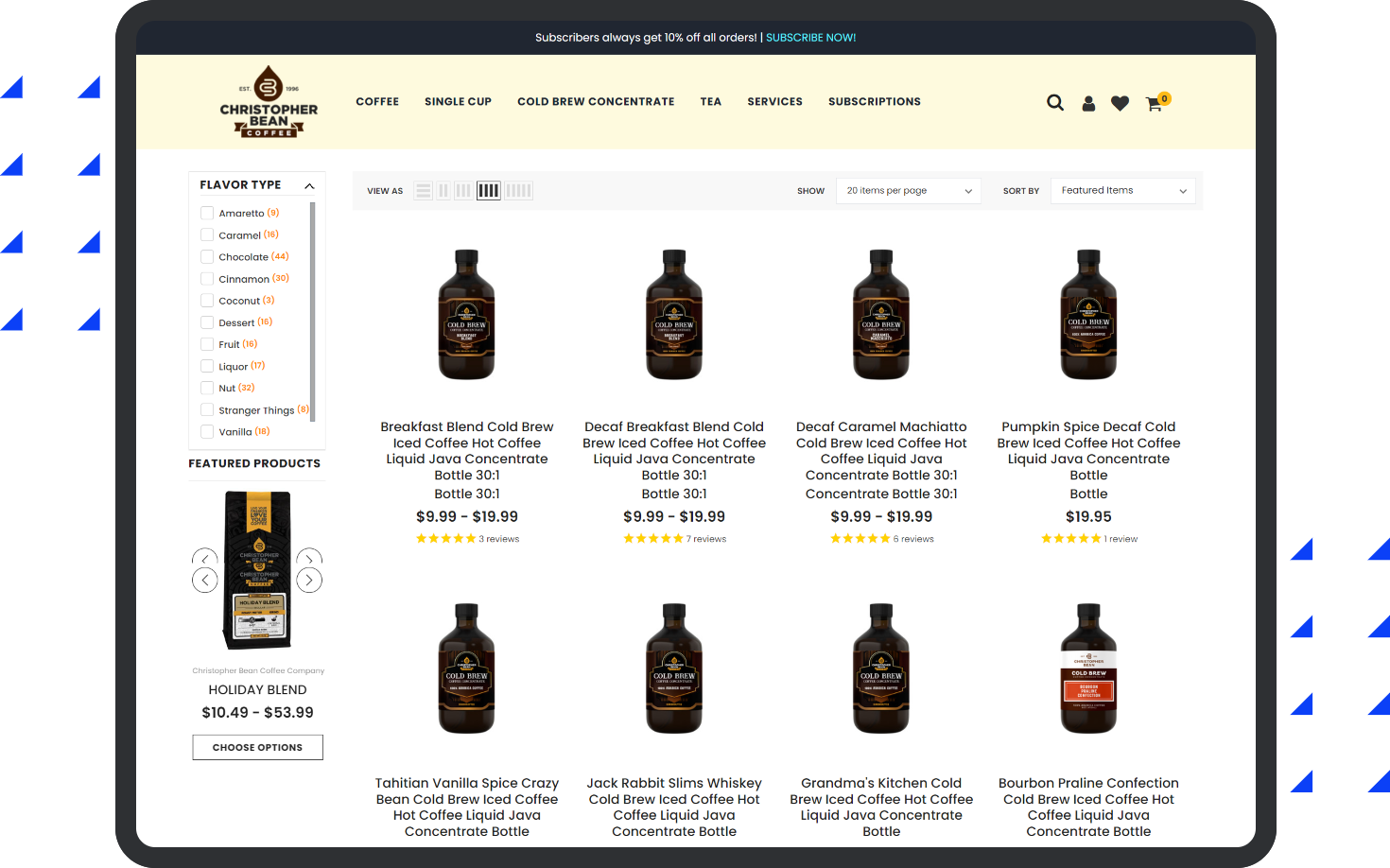Image resolution: width=1390 pixels, height=868 pixels.
Task: Open the Cold Brew Concentrate menu
Action: pos(596,102)
